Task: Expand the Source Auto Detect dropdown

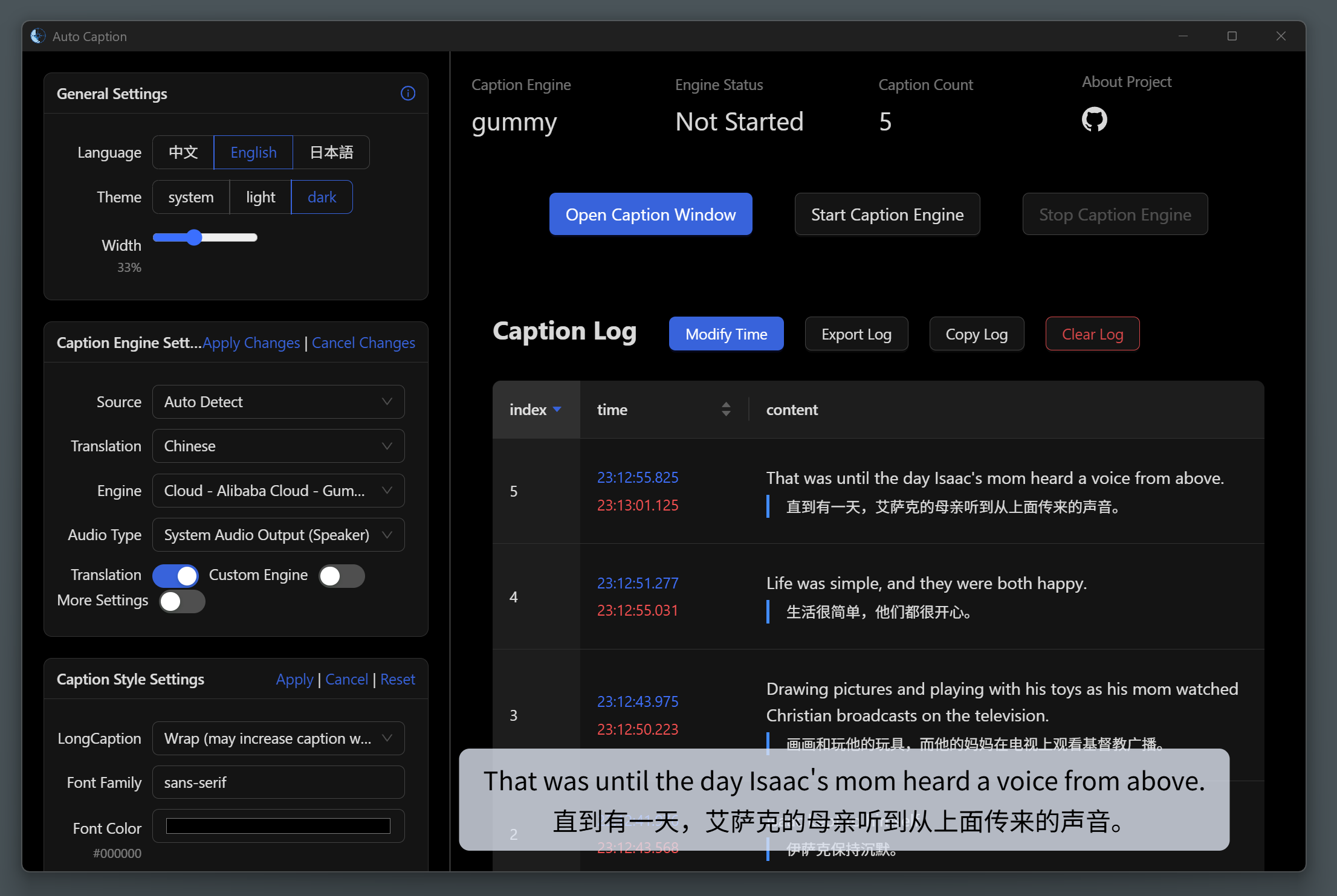Action: (x=278, y=402)
